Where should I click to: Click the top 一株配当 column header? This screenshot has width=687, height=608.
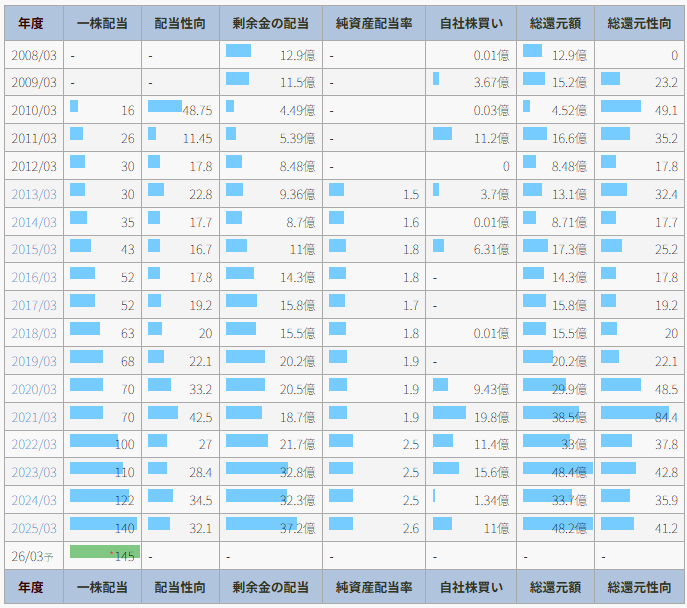click(102, 24)
